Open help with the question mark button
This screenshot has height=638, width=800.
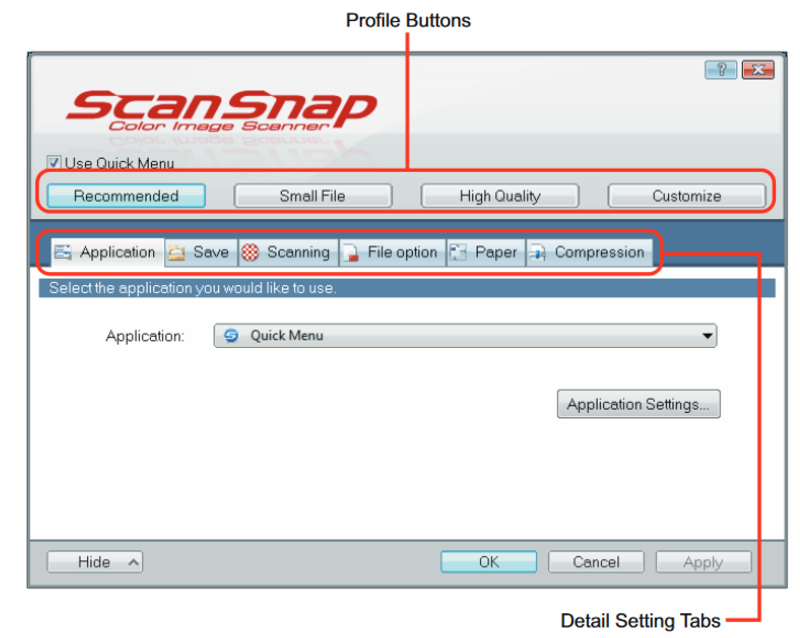click(720, 70)
